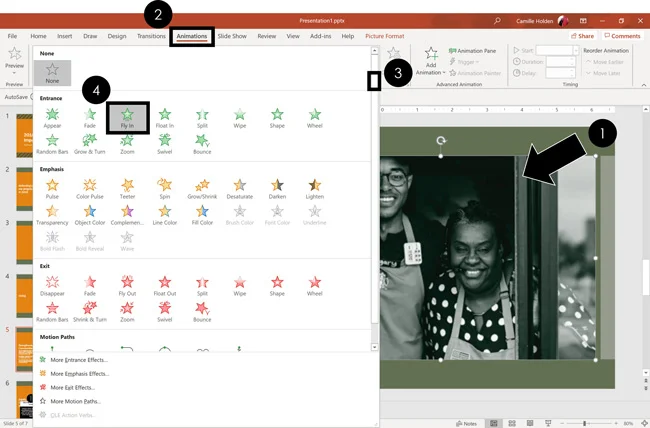
Task: Open the Slide Show tab
Action: [232, 36]
